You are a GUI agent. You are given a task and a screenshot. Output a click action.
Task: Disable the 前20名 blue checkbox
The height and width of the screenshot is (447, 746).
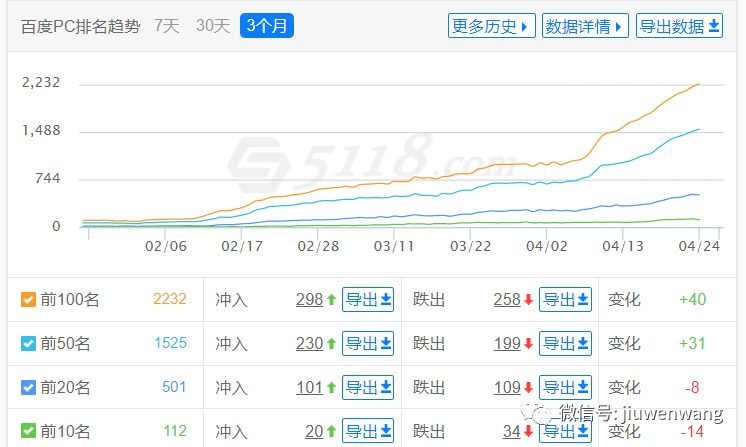coord(29,388)
